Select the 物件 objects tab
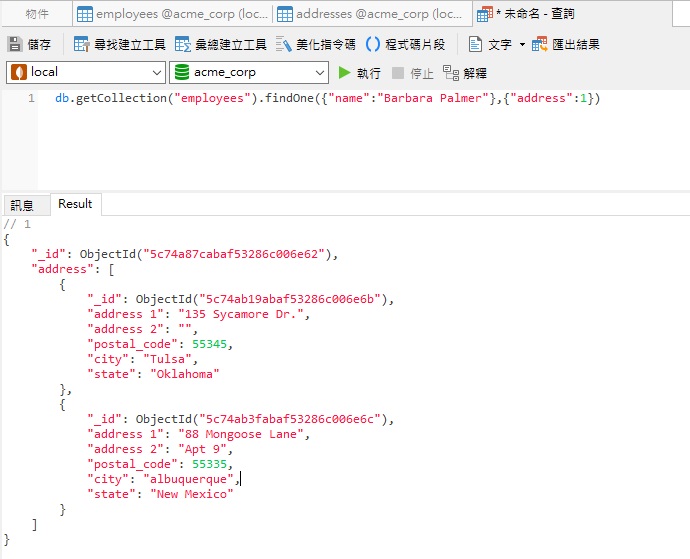690x559 pixels. [x=37, y=14]
